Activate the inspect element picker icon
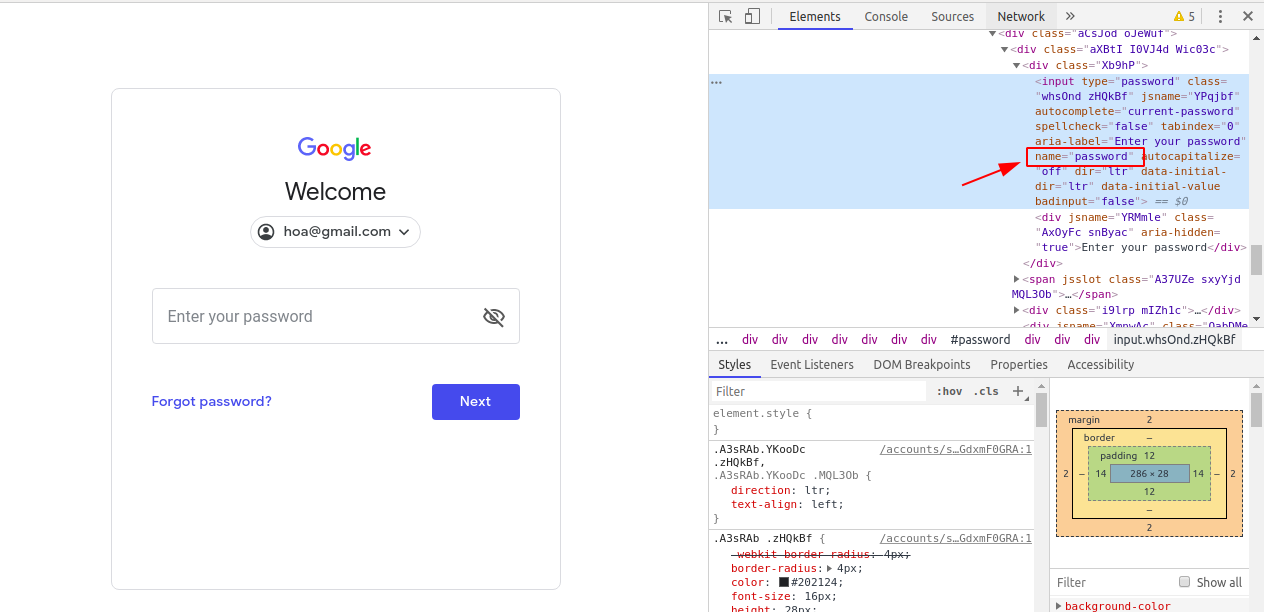 tap(726, 16)
